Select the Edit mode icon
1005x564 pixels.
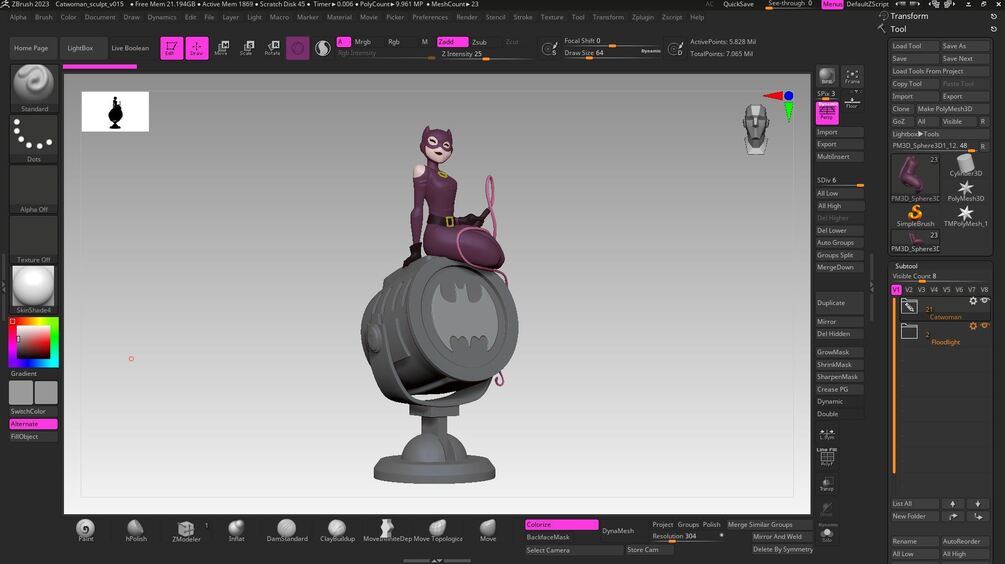171,48
